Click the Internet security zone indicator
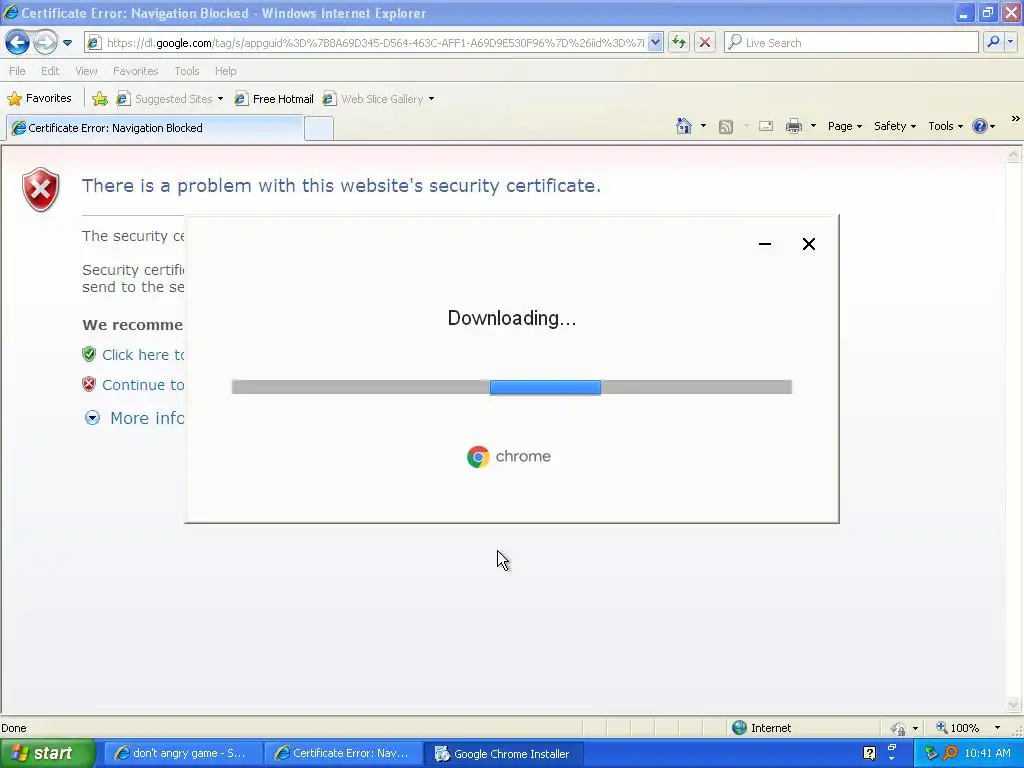The width and height of the screenshot is (1024, 768). tap(761, 728)
